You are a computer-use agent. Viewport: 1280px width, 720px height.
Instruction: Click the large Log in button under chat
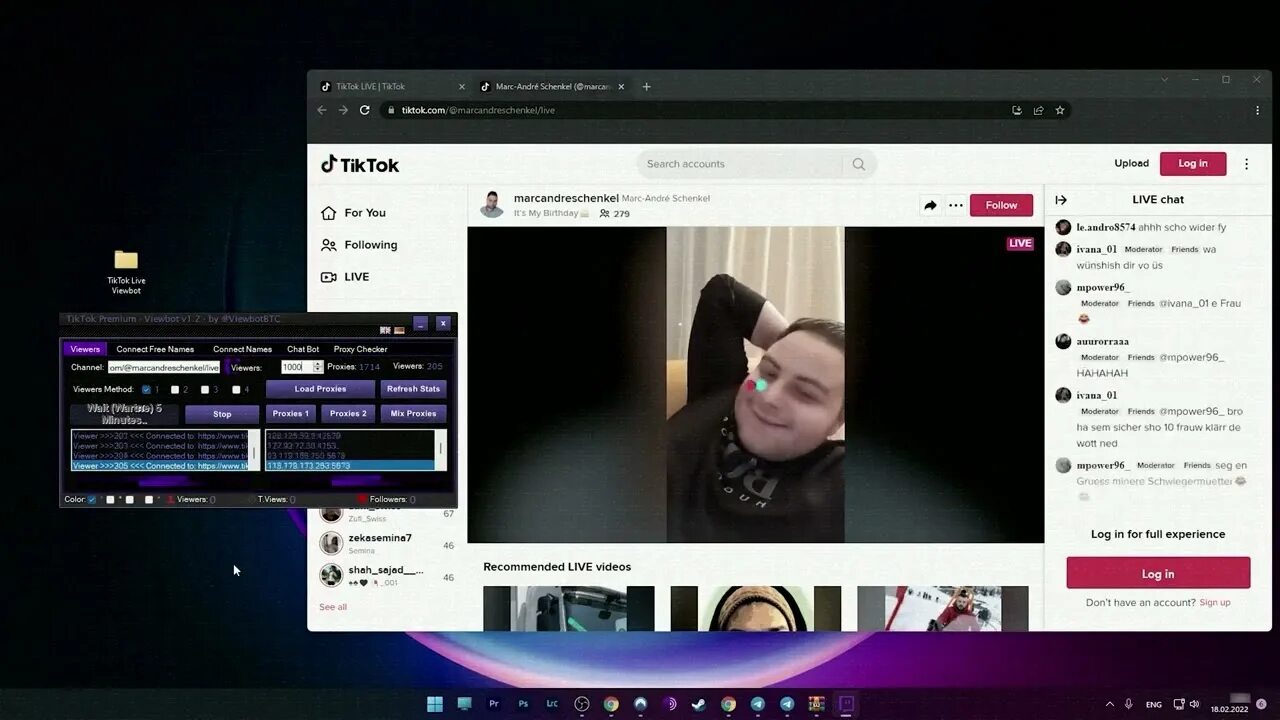(x=1158, y=573)
